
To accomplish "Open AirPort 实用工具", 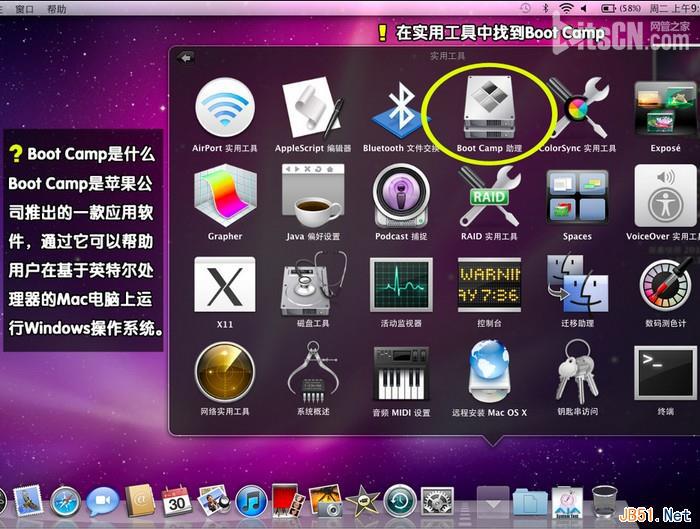I will [225, 108].
